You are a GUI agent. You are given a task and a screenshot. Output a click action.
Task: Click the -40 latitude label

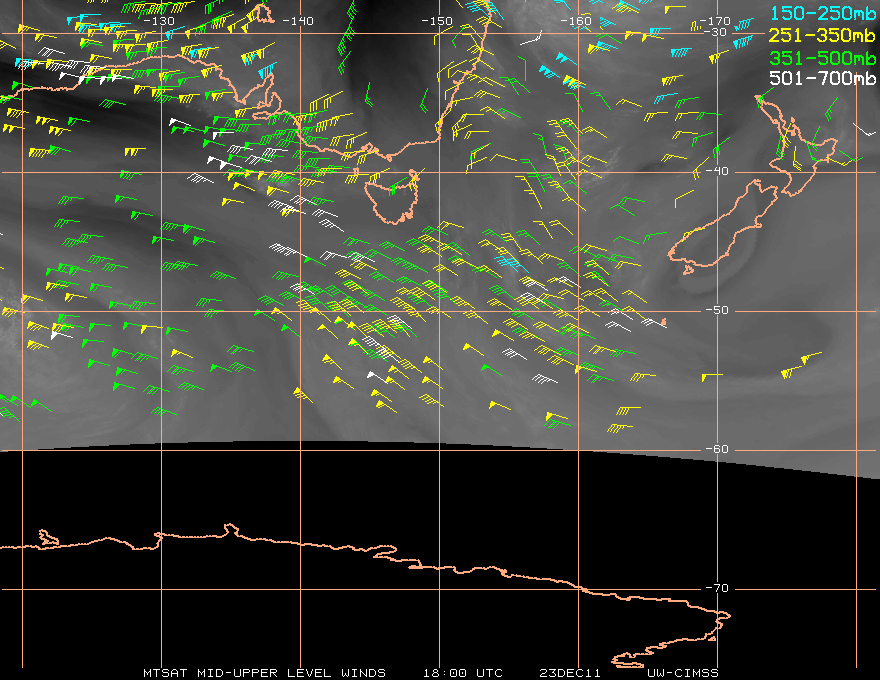(717, 171)
